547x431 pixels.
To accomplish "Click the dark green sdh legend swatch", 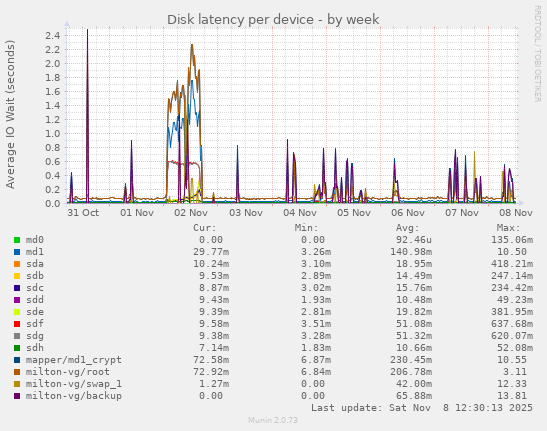I will [x=17, y=348].
